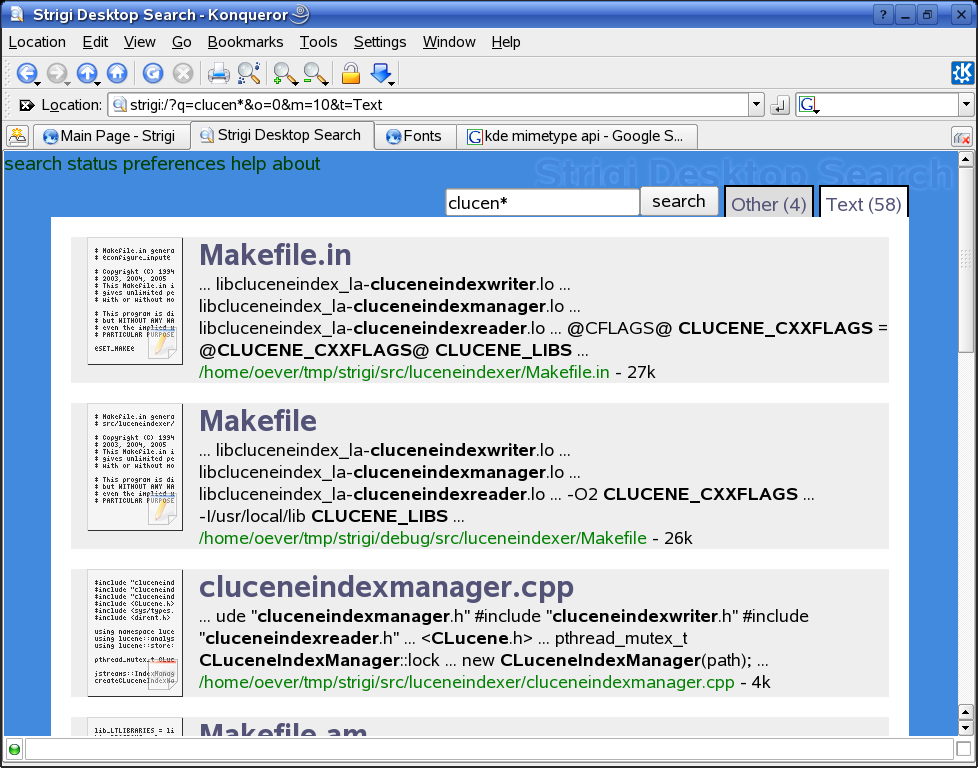Open the cluceneindexmanager.cpp result title

point(386,586)
